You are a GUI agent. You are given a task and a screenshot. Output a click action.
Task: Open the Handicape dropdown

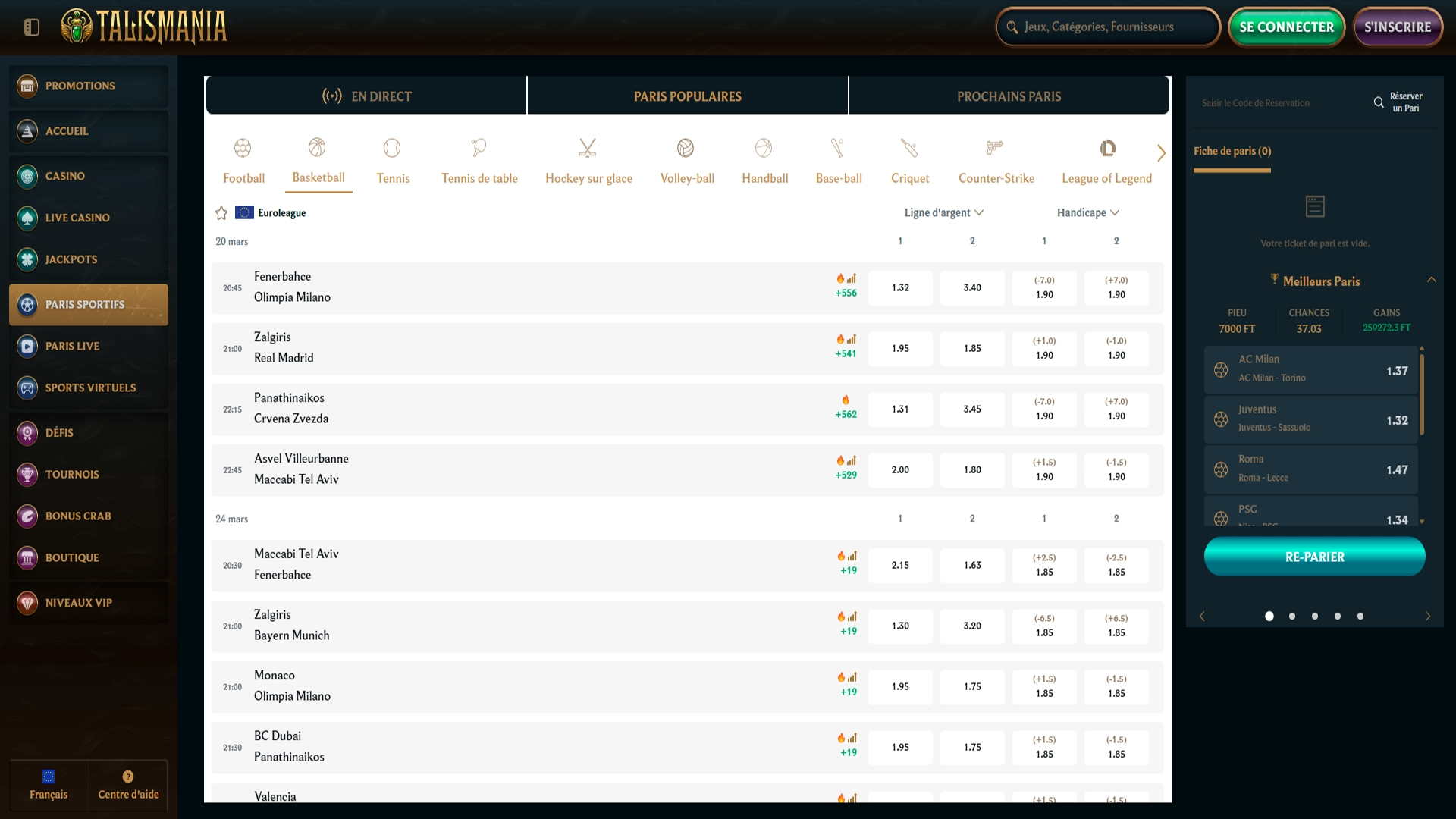click(x=1087, y=212)
